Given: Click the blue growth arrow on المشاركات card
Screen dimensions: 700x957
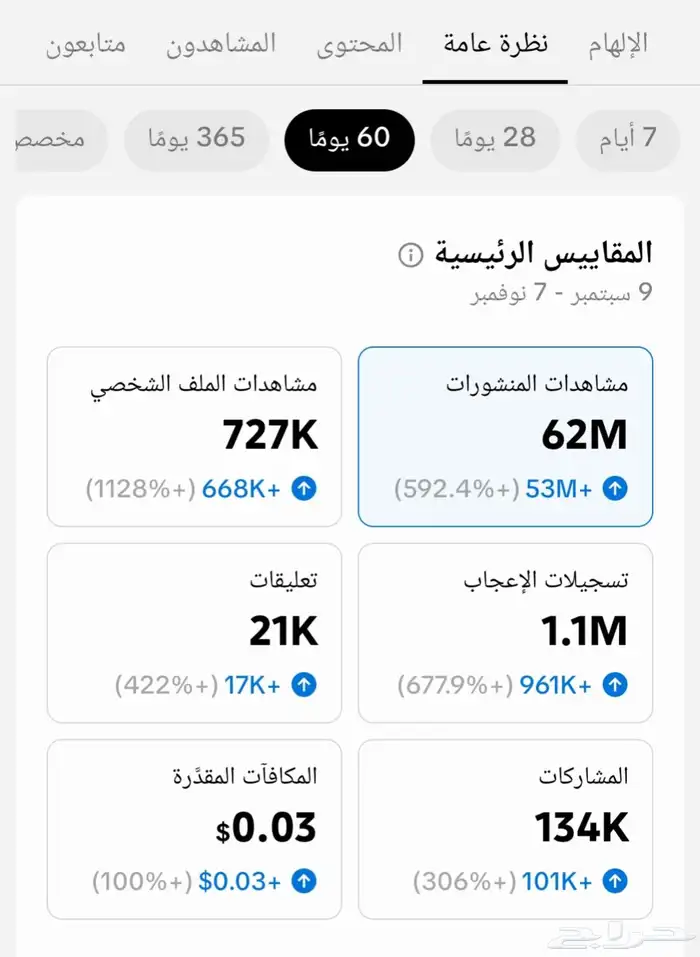Looking at the screenshot, I should (x=616, y=882).
